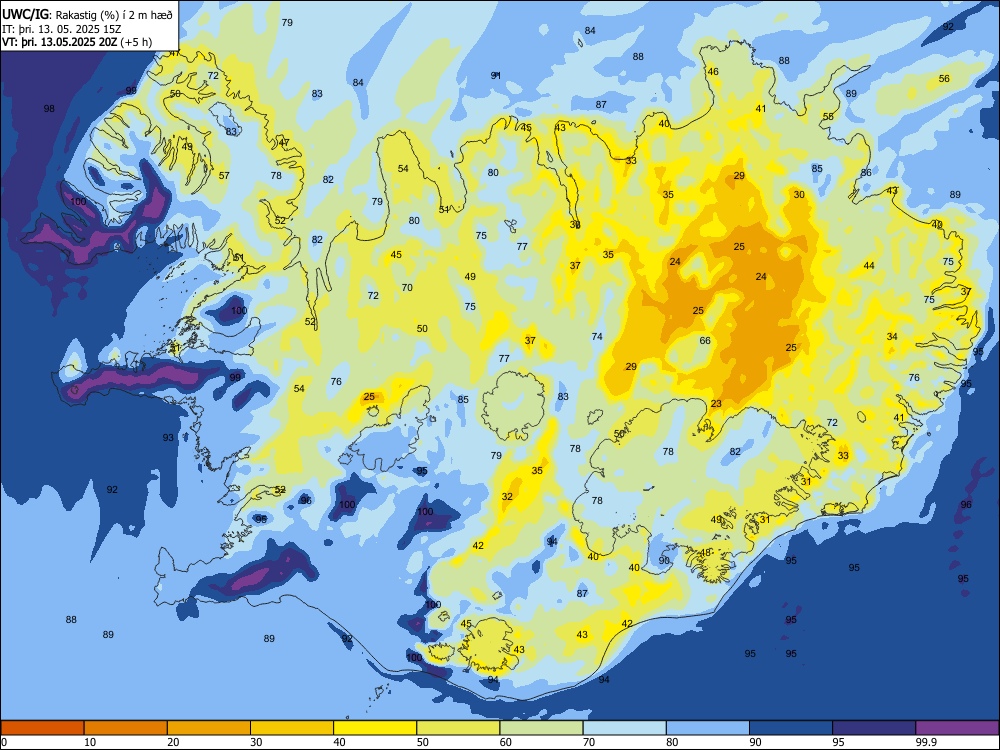Click the map value 91 north of Iceland
Screen dimensions: 1000x750
pos(496,76)
